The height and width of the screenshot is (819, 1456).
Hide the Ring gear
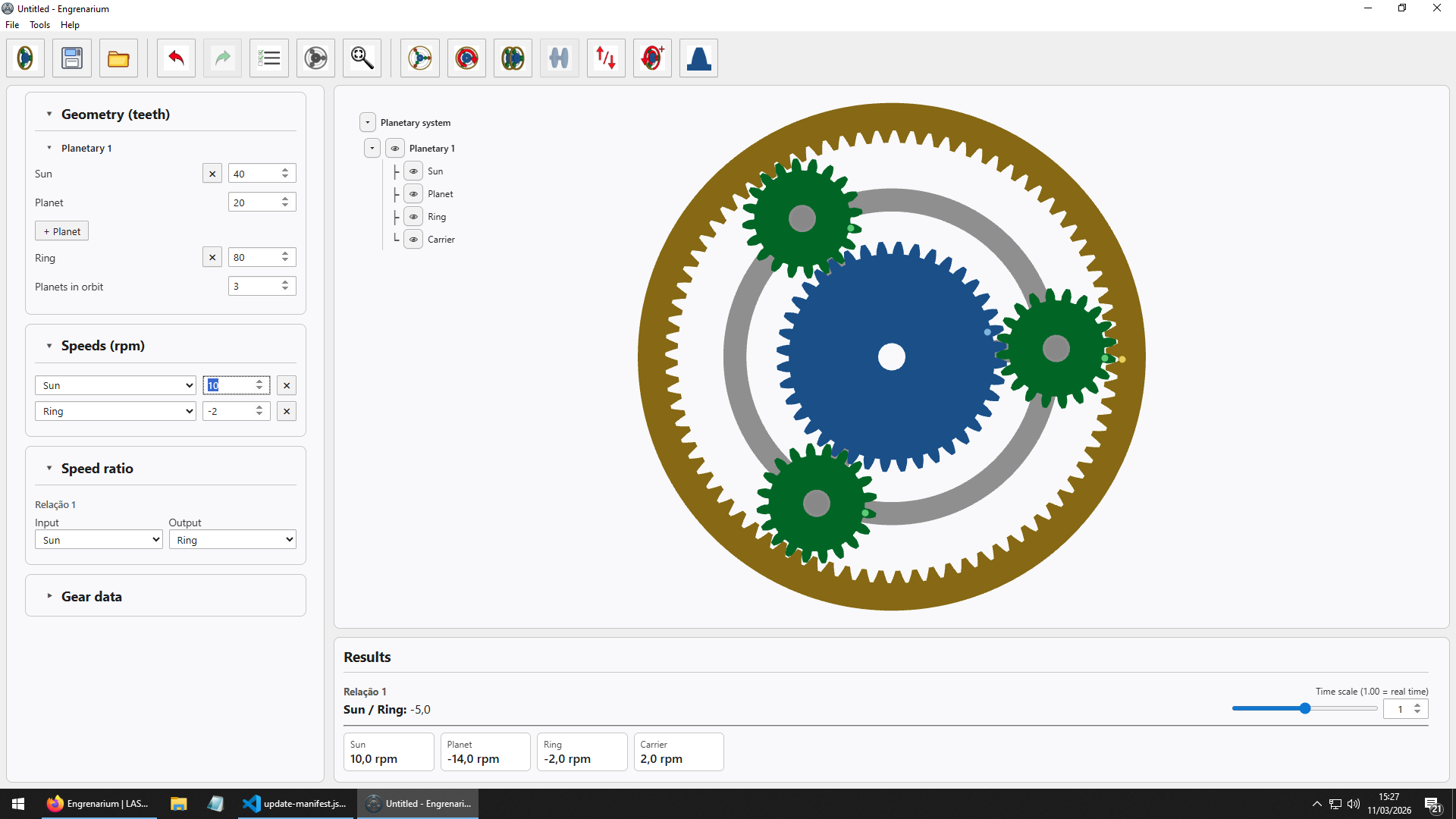413,216
